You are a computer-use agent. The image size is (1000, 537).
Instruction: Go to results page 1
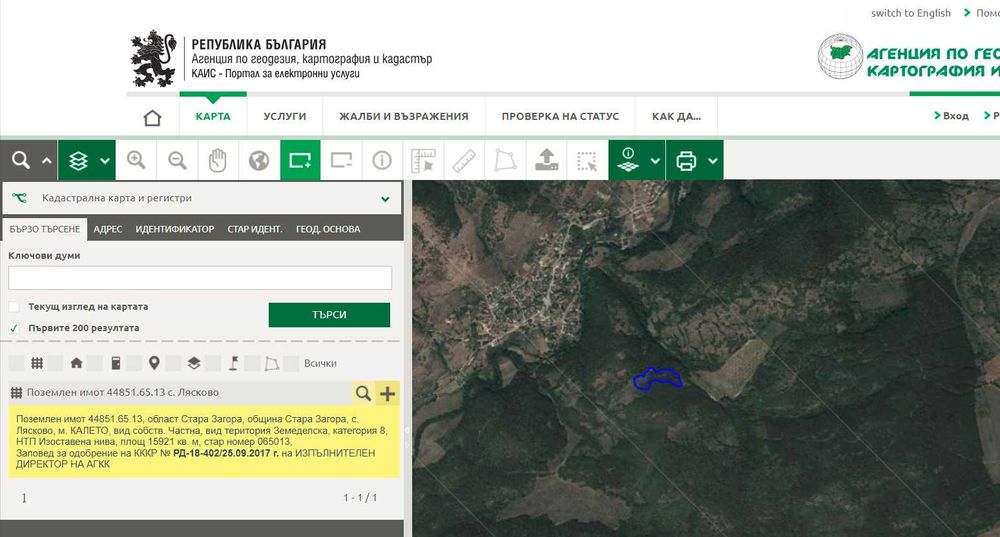[24, 498]
